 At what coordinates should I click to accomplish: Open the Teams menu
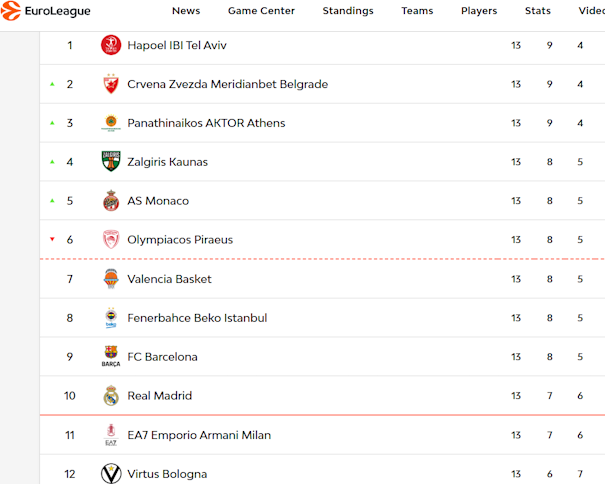click(x=417, y=11)
